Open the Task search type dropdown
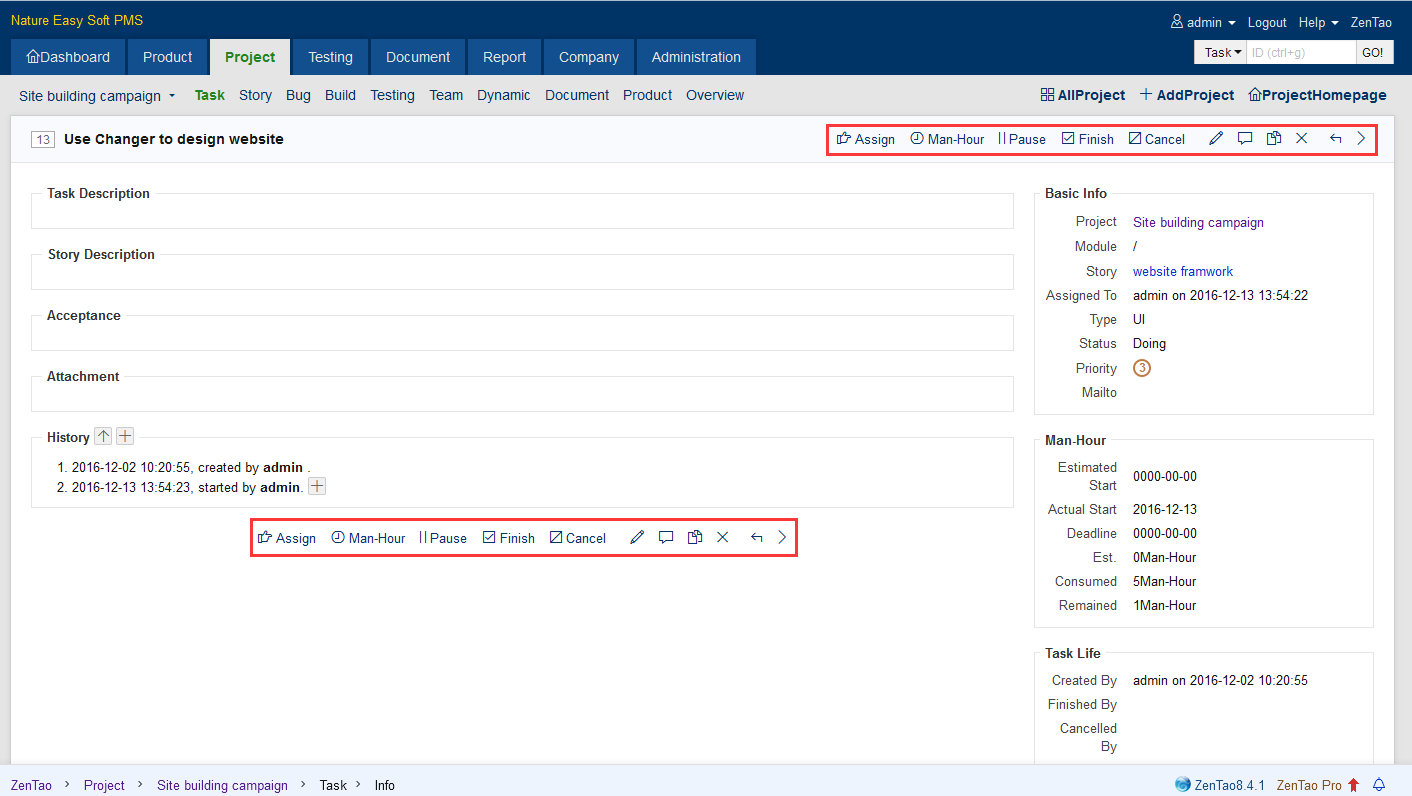Screen dimensions: 1412x796 click(x=1222, y=53)
